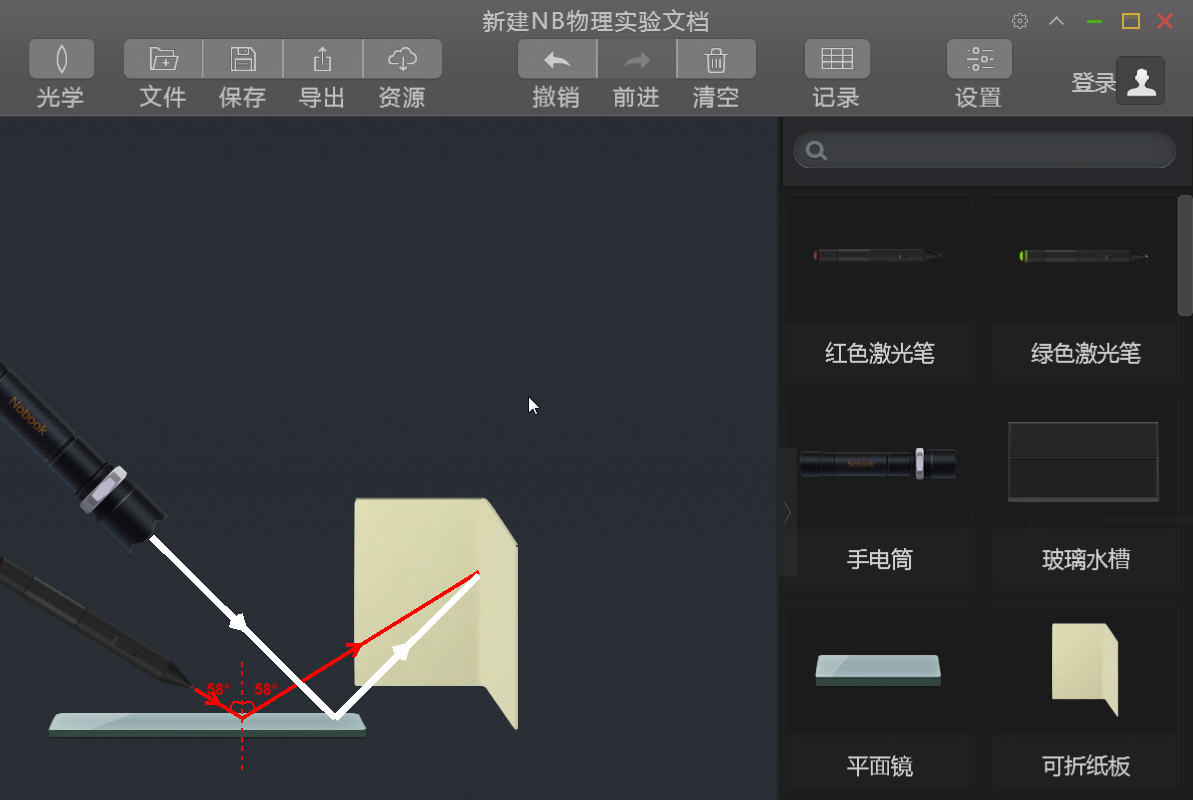Viewport: 1193px width, 800px height.
Task: Open the 文件 (File) folder icon
Action: [x=163, y=59]
